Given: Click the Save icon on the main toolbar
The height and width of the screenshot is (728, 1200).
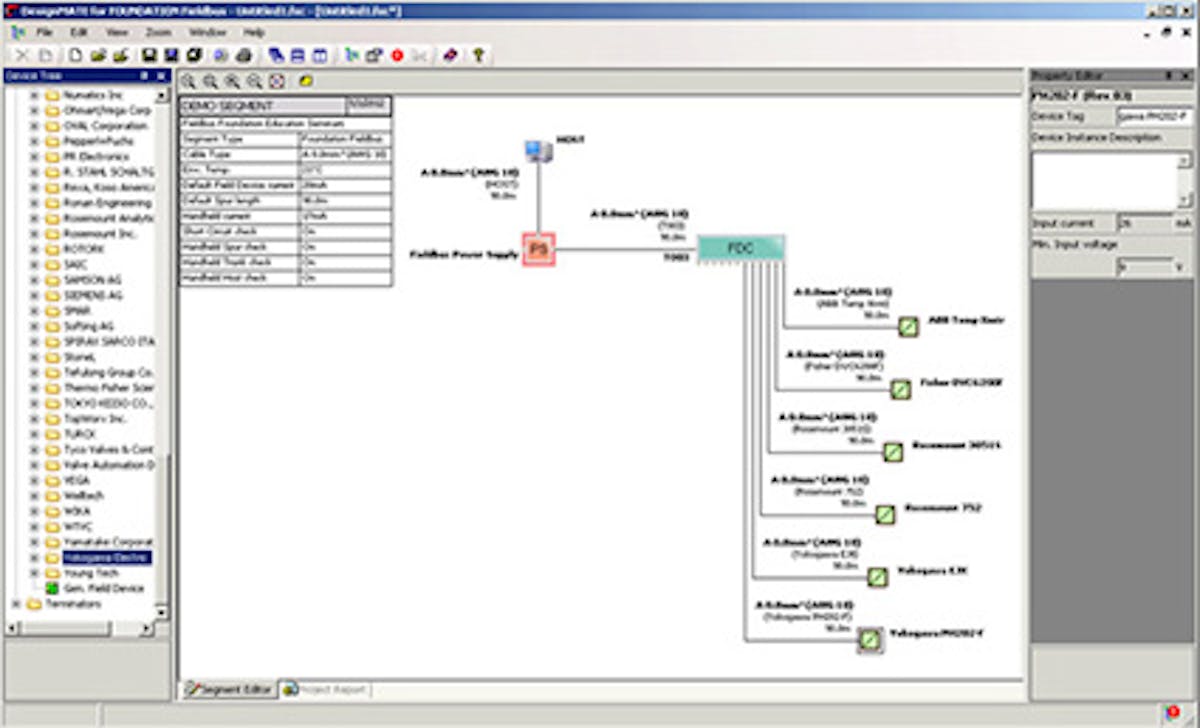Looking at the screenshot, I should click(147, 53).
